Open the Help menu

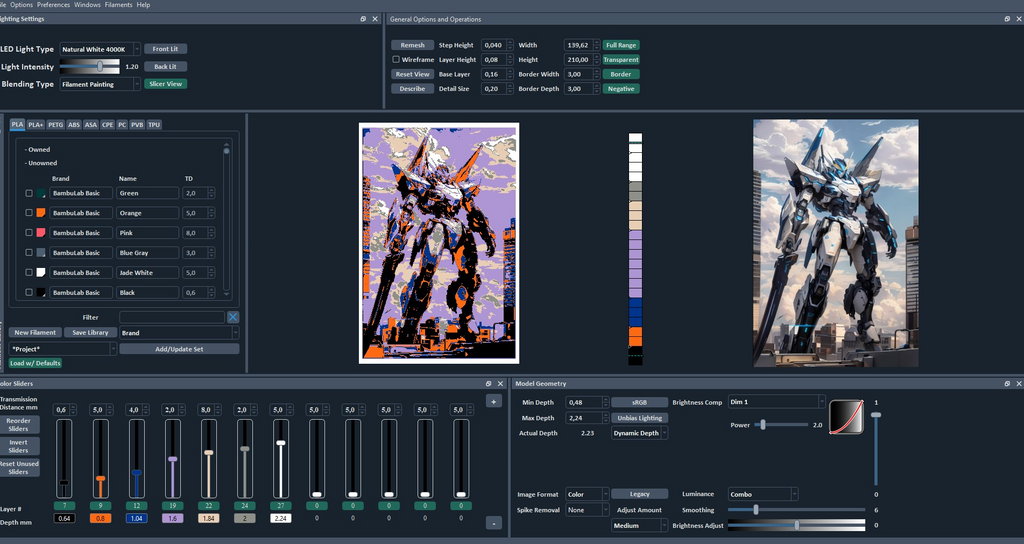(143, 5)
